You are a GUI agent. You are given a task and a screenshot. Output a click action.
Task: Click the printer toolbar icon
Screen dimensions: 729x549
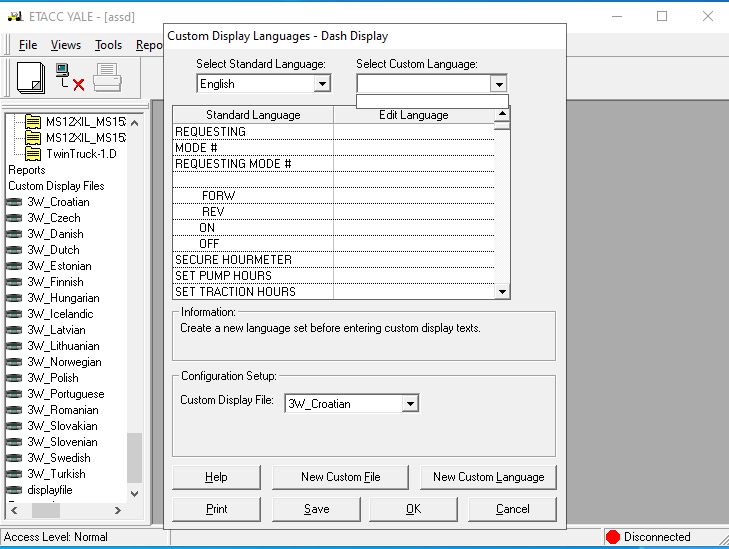click(107, 78)
